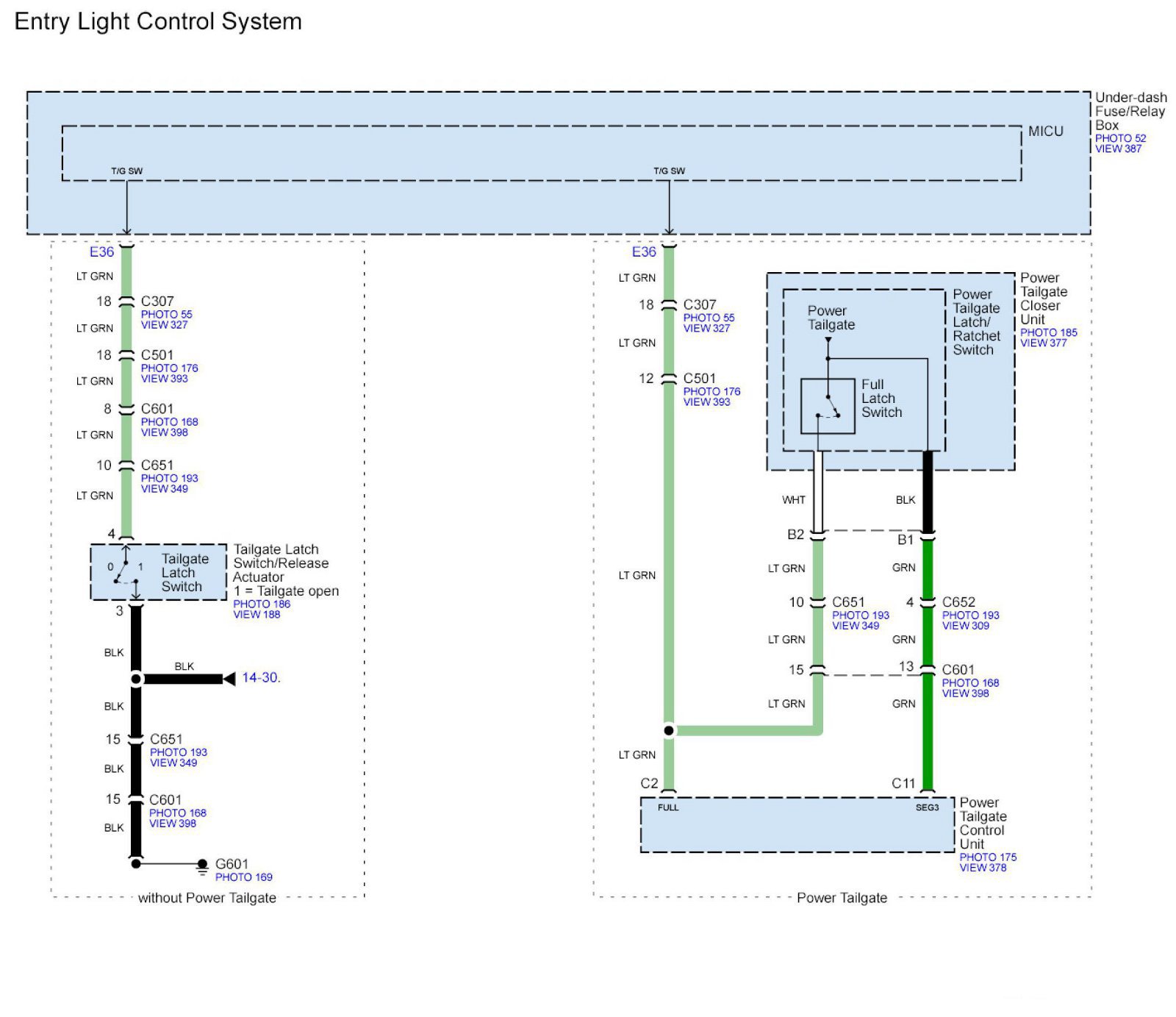
Task: Open the PHOTO 52 link for Under-dash Fuse/Relay Box
Action: point(1120,138)
